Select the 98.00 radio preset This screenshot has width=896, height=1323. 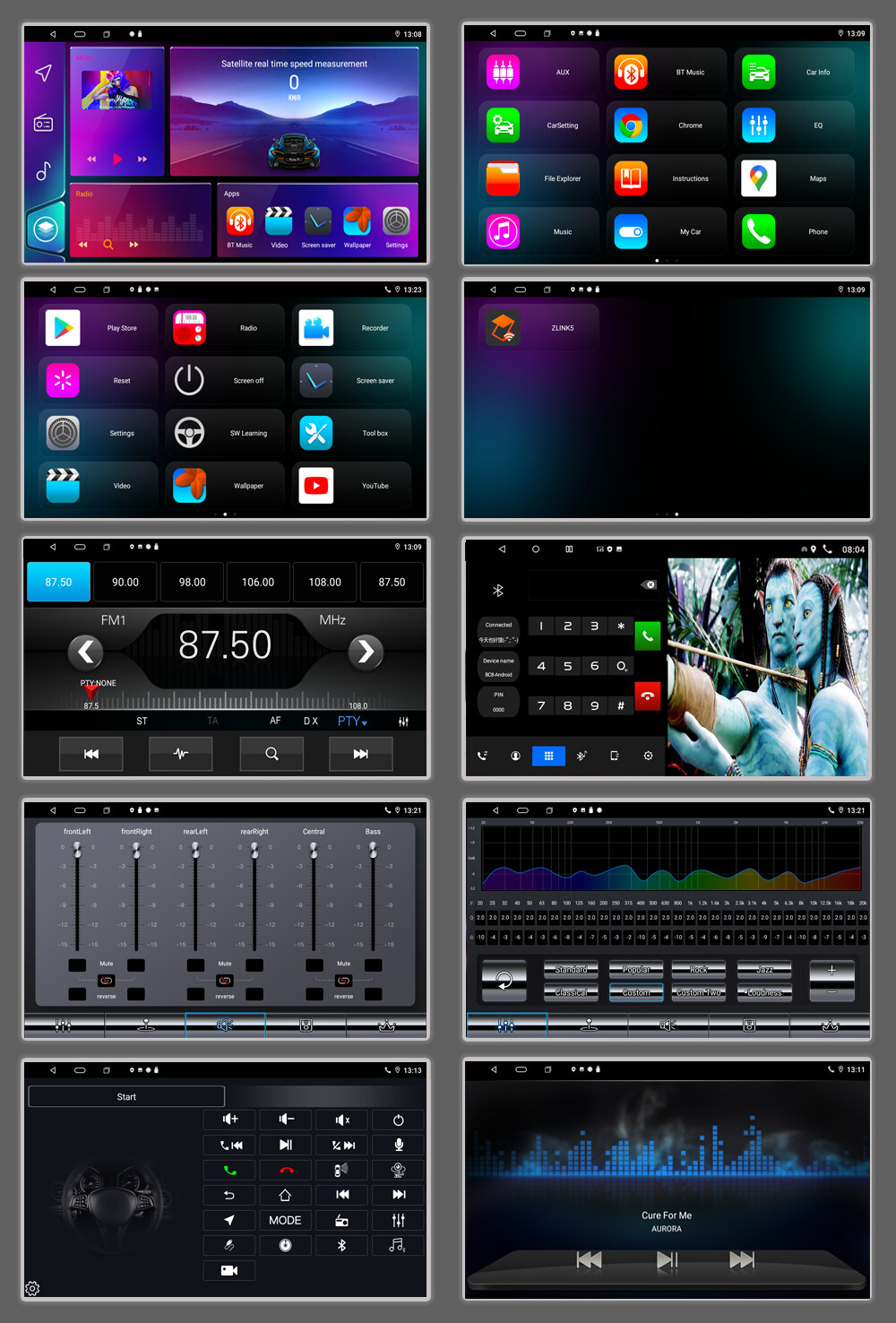tap(193, 582)
